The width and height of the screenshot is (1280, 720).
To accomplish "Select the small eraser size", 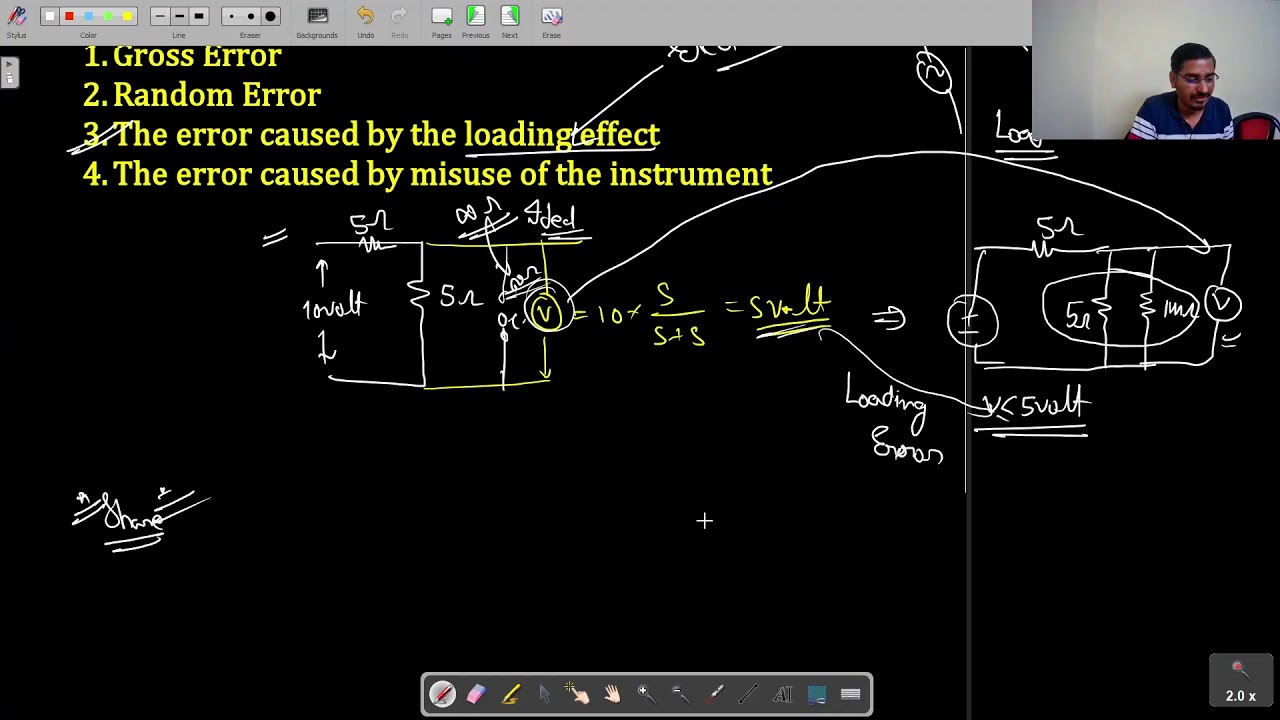I will [x=231, y=16].
